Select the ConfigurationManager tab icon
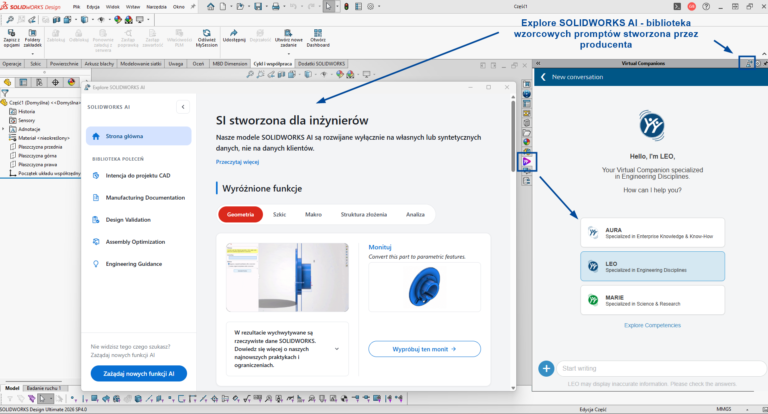This screenshot has width=768, height=414. 39,82
